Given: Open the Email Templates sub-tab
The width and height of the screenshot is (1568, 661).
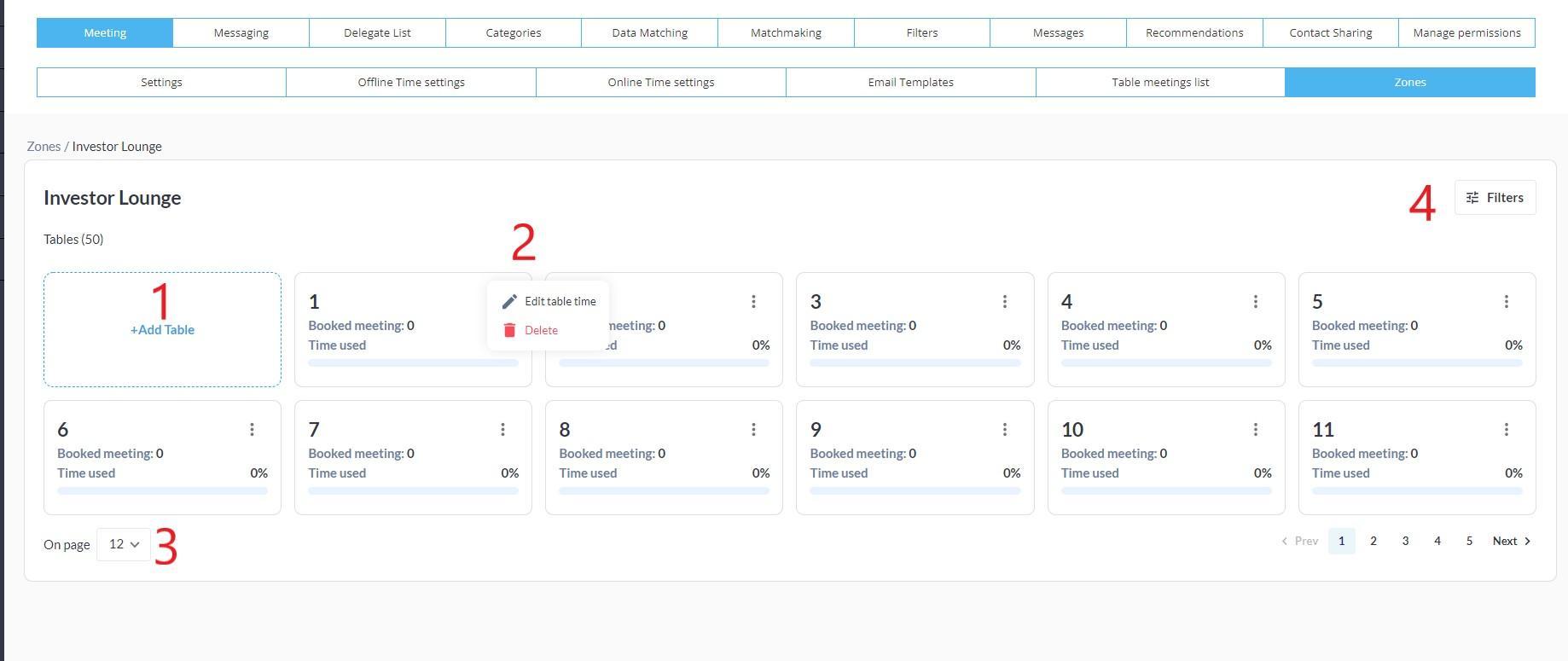Looking at the screenshot, I should click(910, 82).
